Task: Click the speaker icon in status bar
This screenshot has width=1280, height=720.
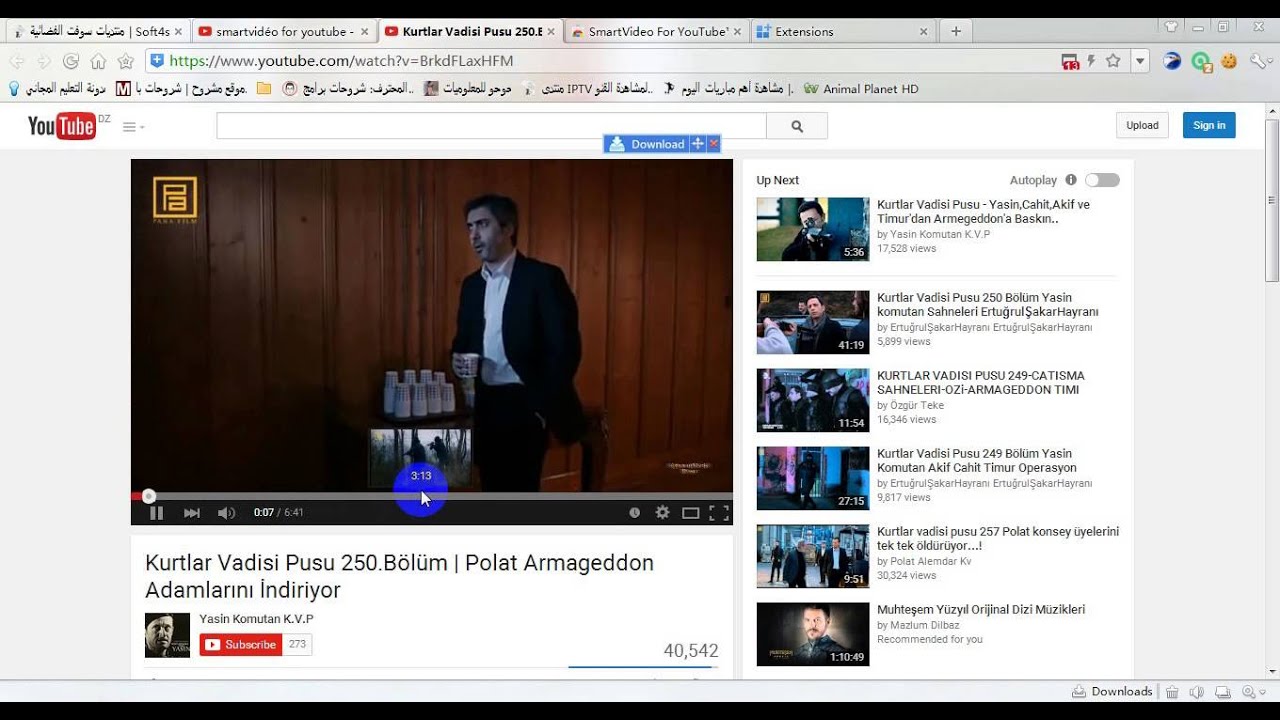Action: click(x=1196, y=691)
